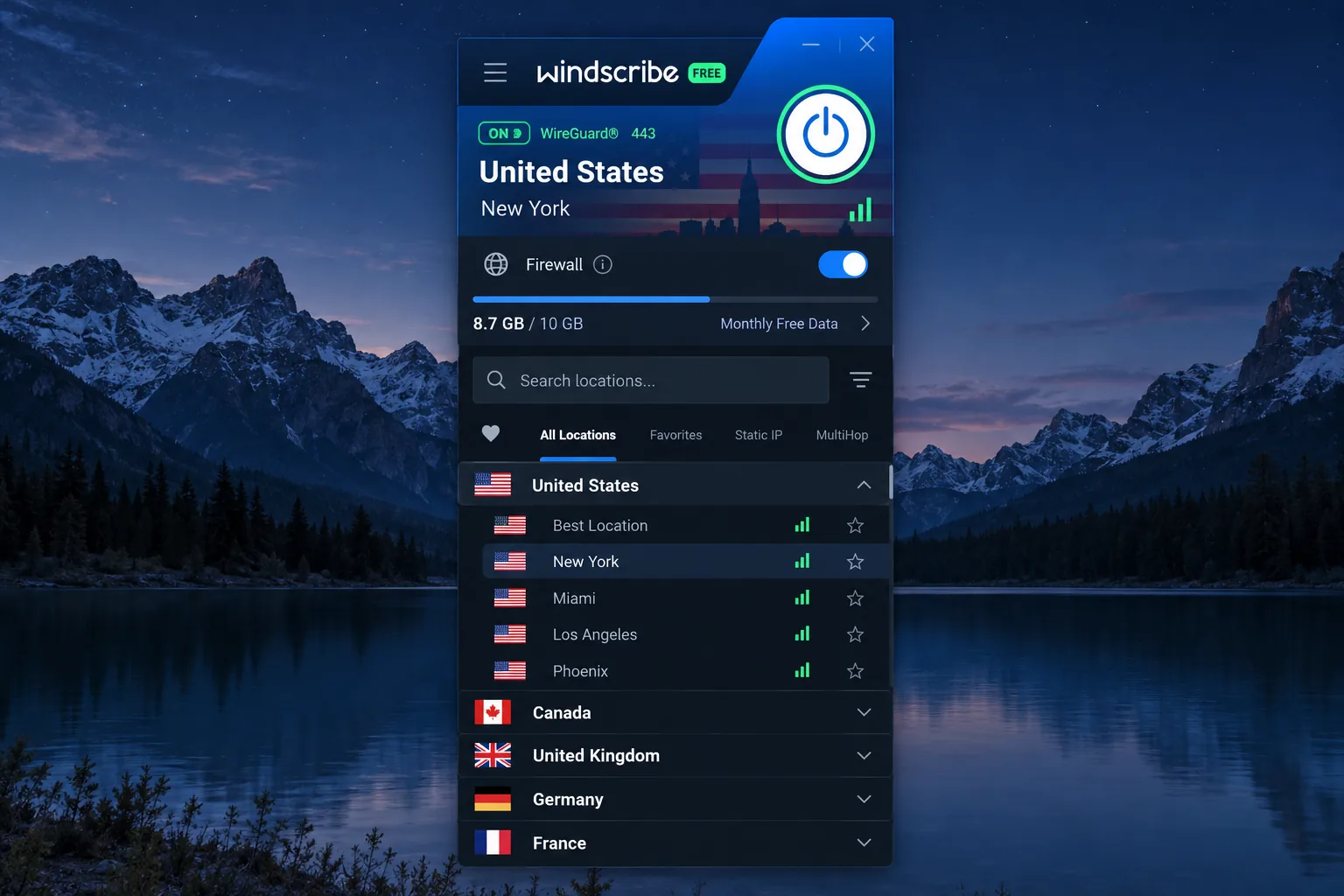Focus the Search locations field

pos(650,380)
